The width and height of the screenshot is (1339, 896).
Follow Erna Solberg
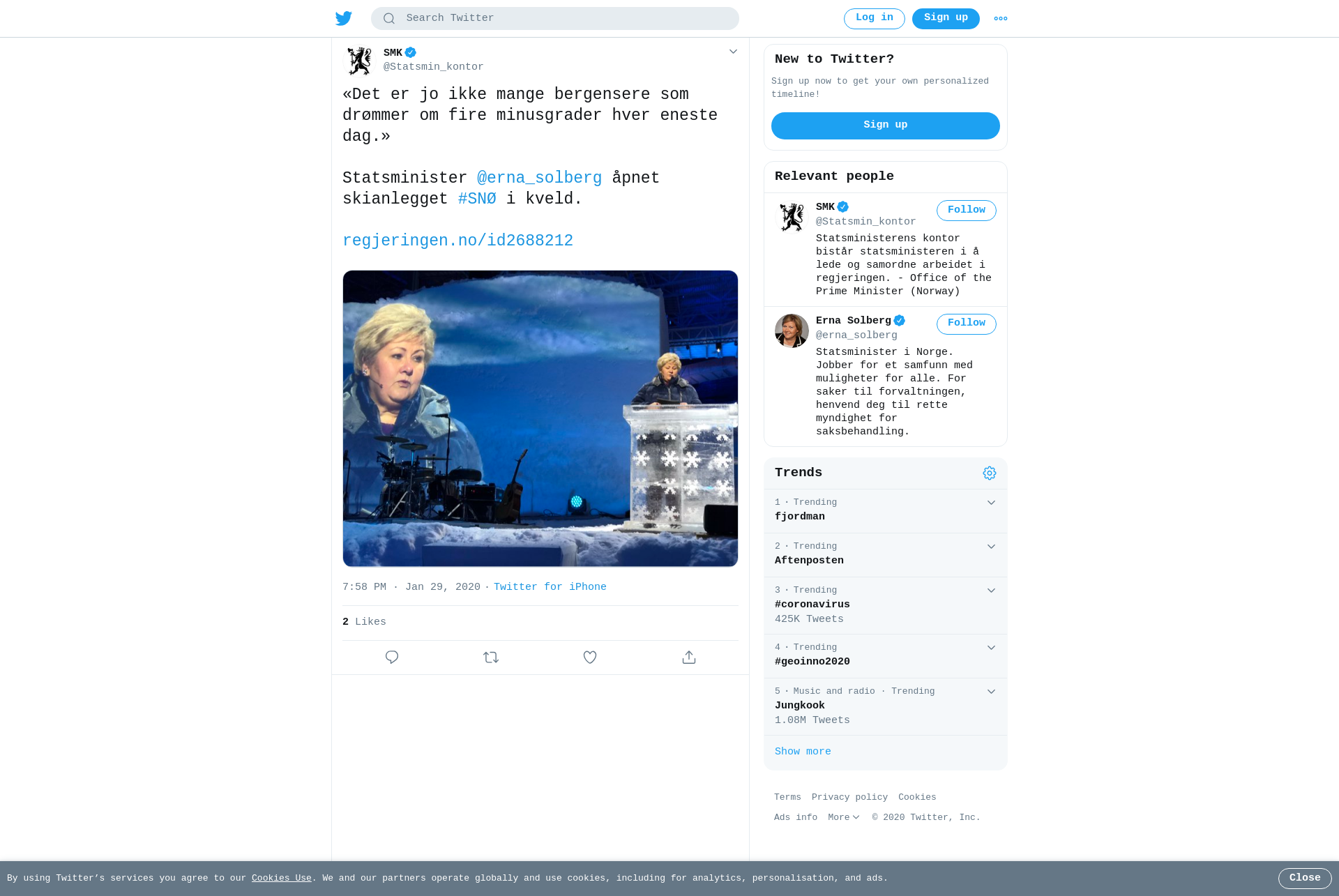click(967, 324)
